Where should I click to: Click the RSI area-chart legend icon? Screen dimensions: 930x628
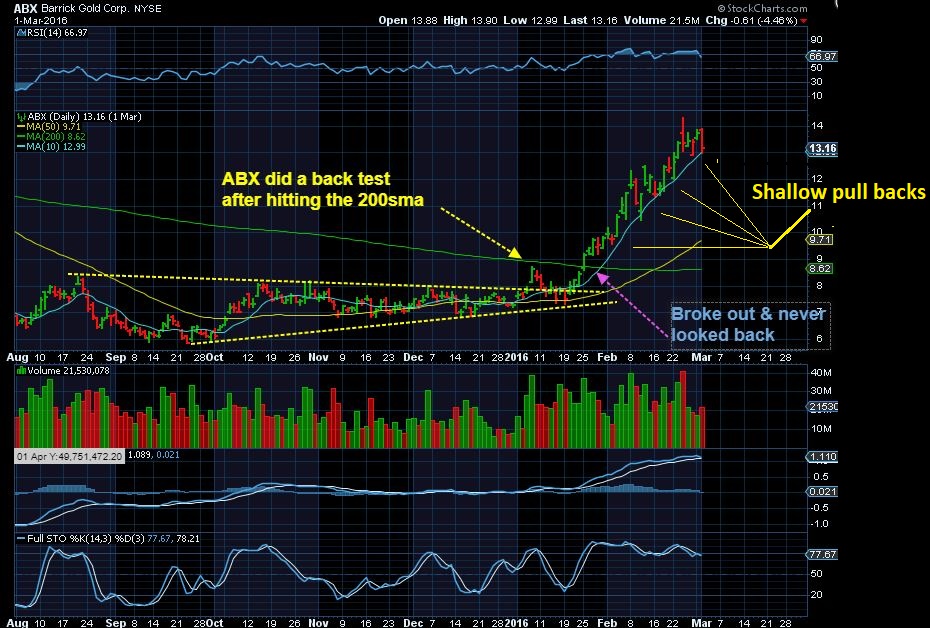tap(21, 33)
